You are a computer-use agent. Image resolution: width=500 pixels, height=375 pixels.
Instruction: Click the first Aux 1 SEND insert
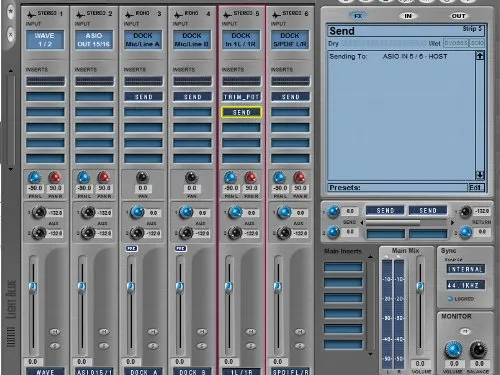[x=385, y=210]
